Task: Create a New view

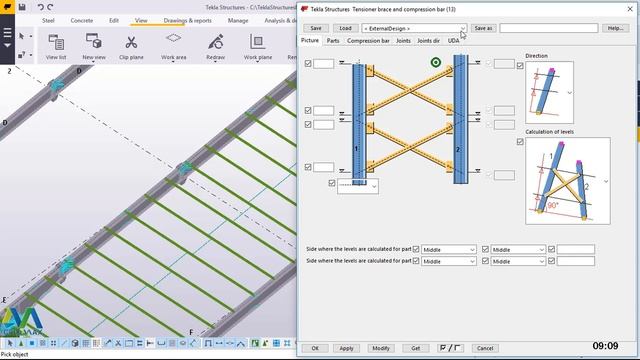Action: click(94, 47)
